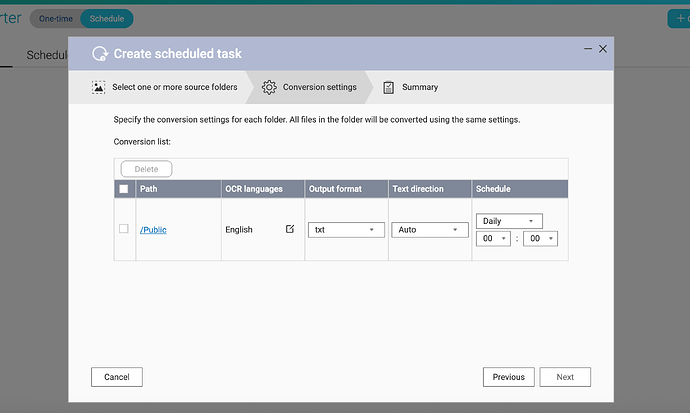Open the Text direction Auto dropdown
Image resolution: width=690 pixels, height=413 pixels.
coord(429,230)
